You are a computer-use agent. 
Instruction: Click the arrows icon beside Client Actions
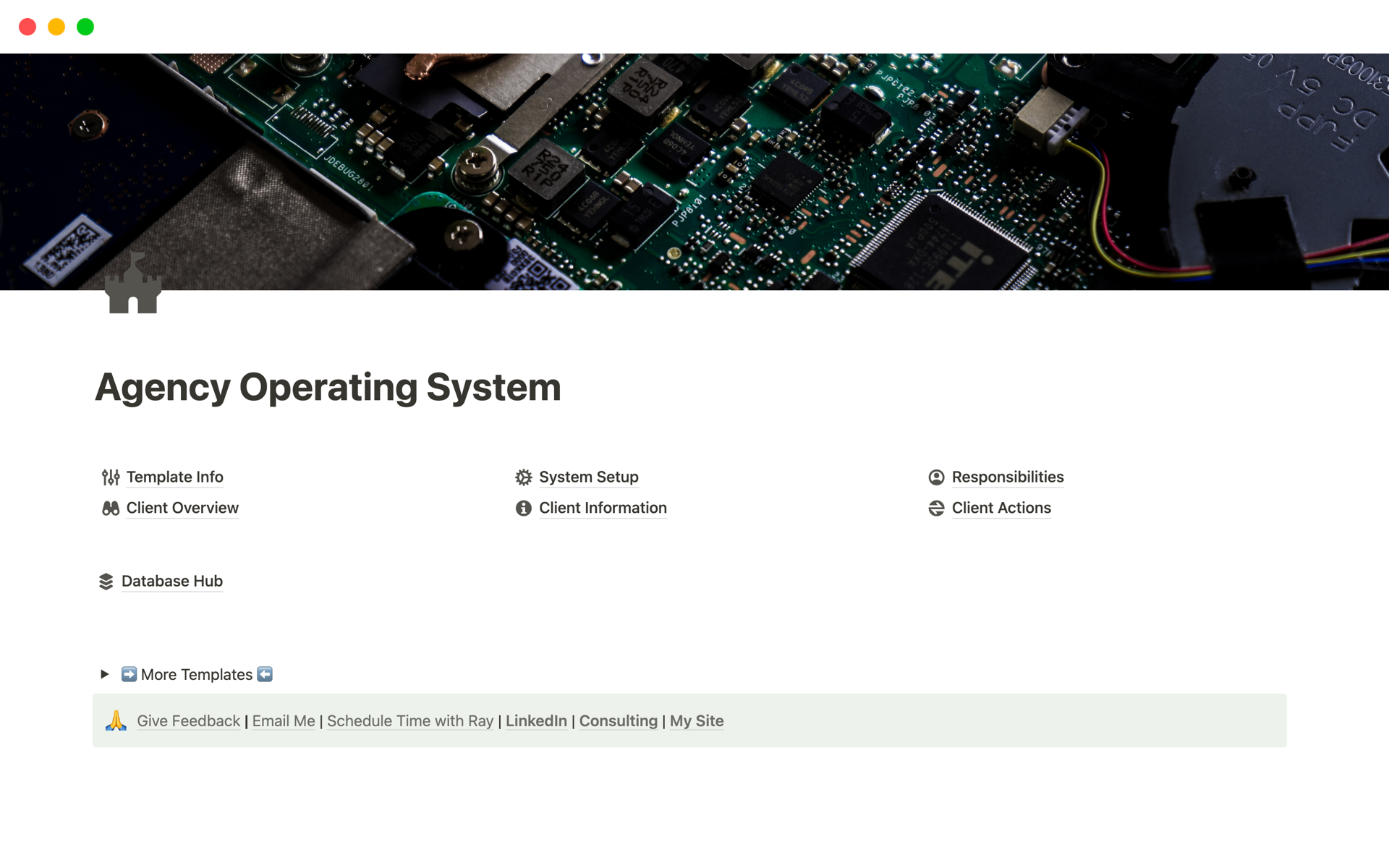[x=936, y=509]
